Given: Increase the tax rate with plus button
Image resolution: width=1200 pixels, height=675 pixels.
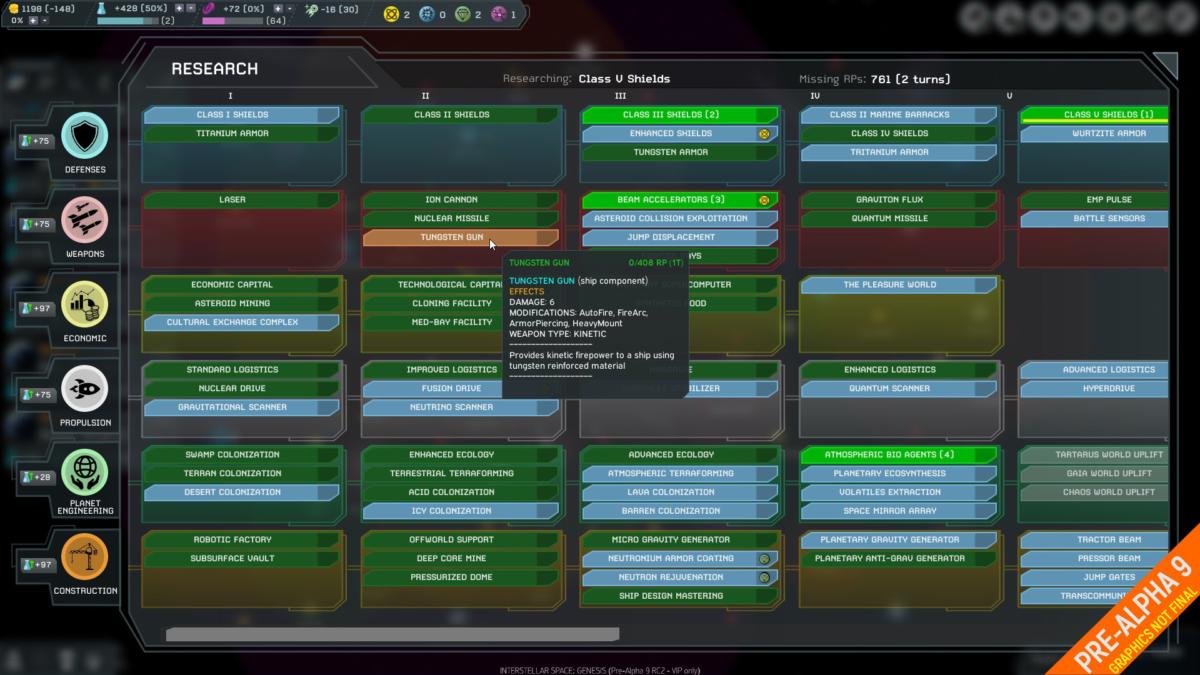Looking at the screenshot, I should click(x=32, y=20).
